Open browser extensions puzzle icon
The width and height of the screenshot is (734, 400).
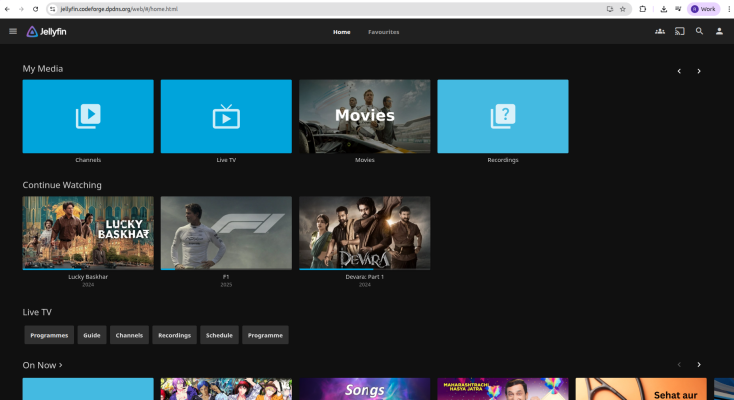(x=643, y=9)
